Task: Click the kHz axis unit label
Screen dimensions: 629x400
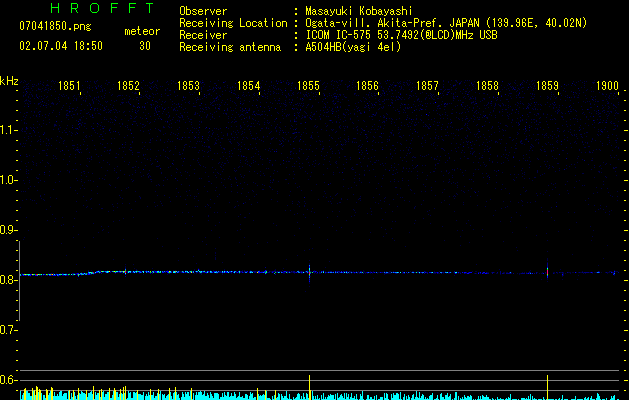Action: click(9, 81)
